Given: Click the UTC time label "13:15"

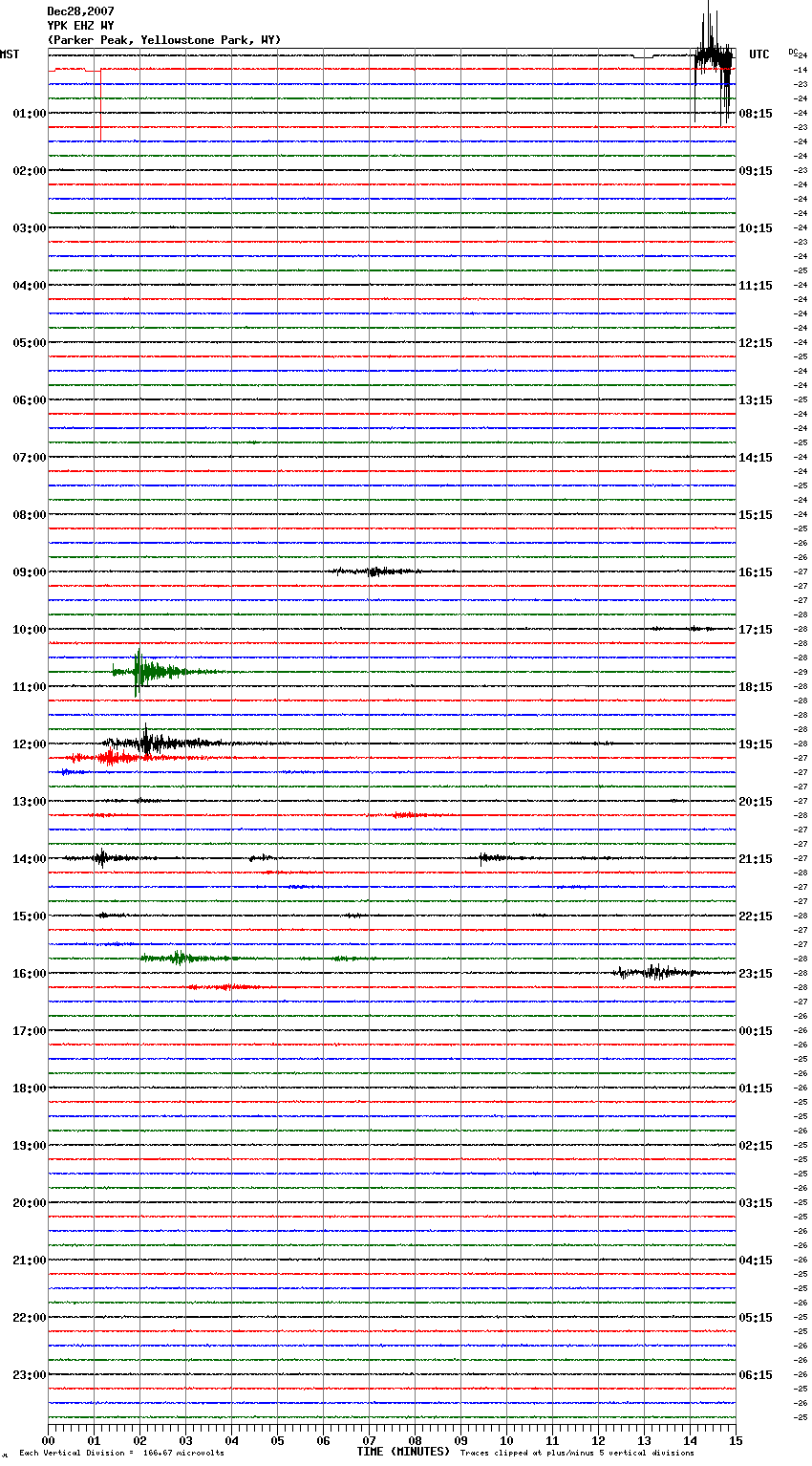Looking at the screenshot, I should (x=756, y=400).
